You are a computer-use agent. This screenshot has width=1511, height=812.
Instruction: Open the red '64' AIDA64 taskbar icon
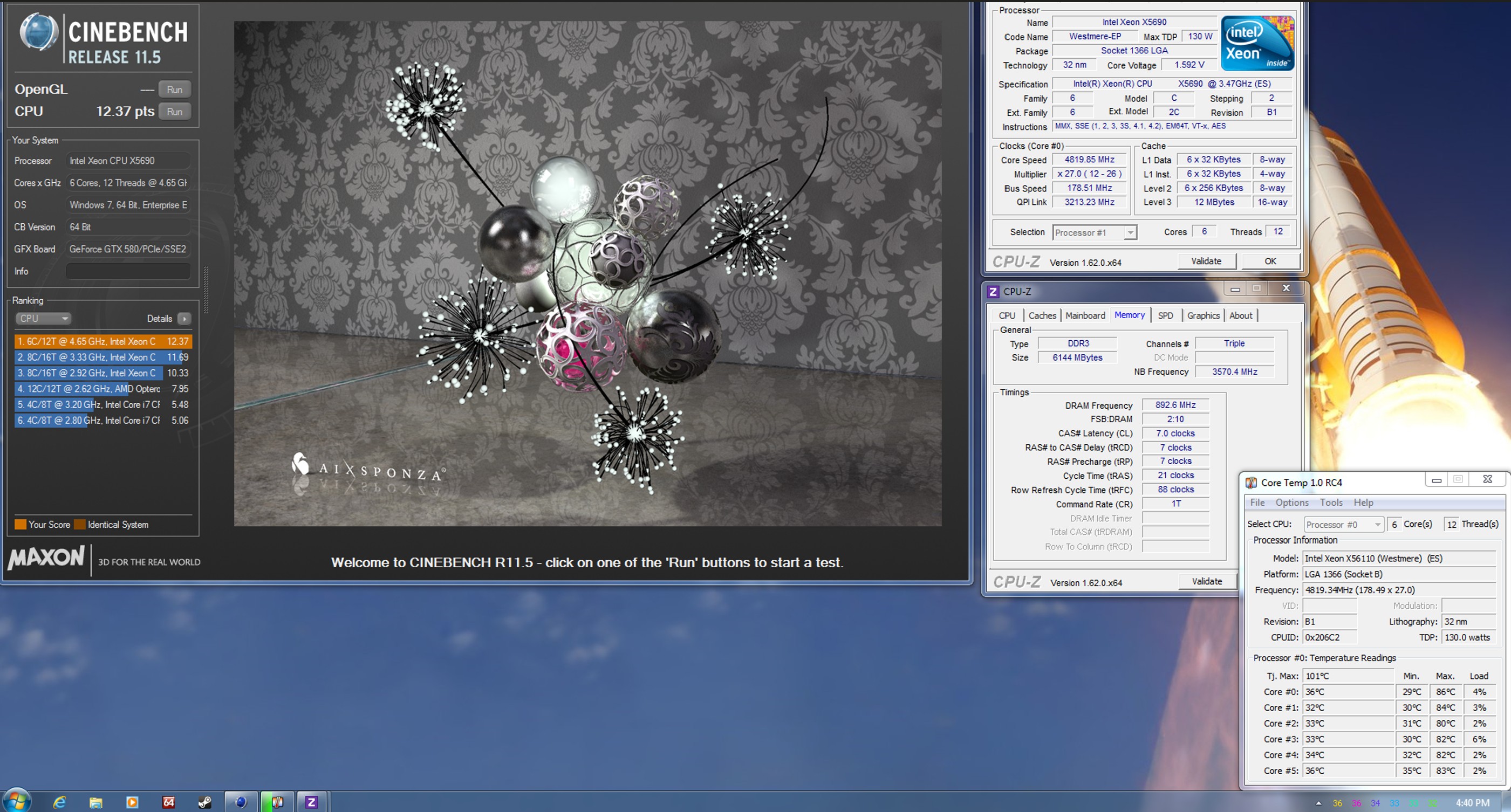pos(168,802)
